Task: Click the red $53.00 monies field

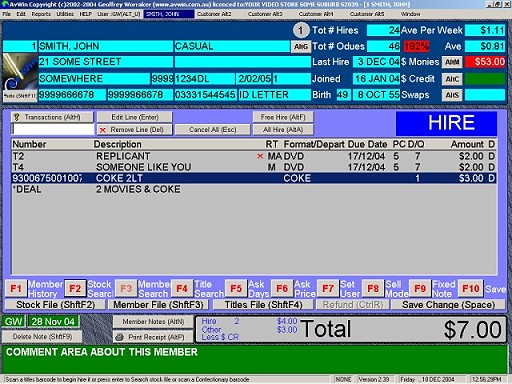Action: tap(485, 62)
